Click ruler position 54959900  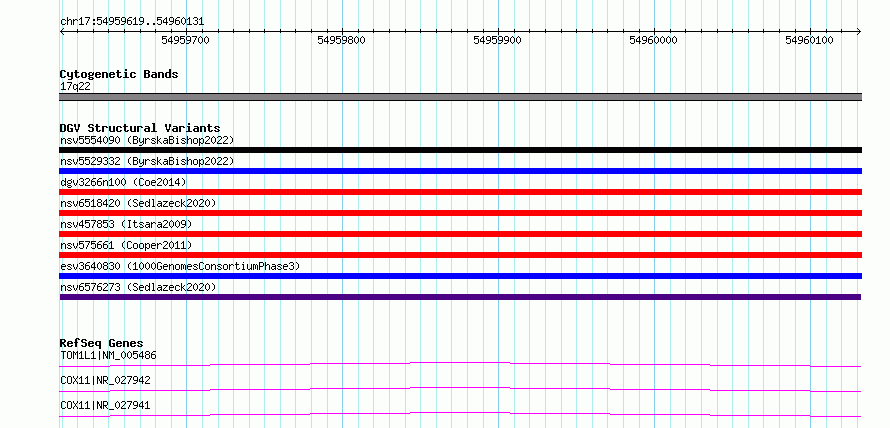(497, 40)
